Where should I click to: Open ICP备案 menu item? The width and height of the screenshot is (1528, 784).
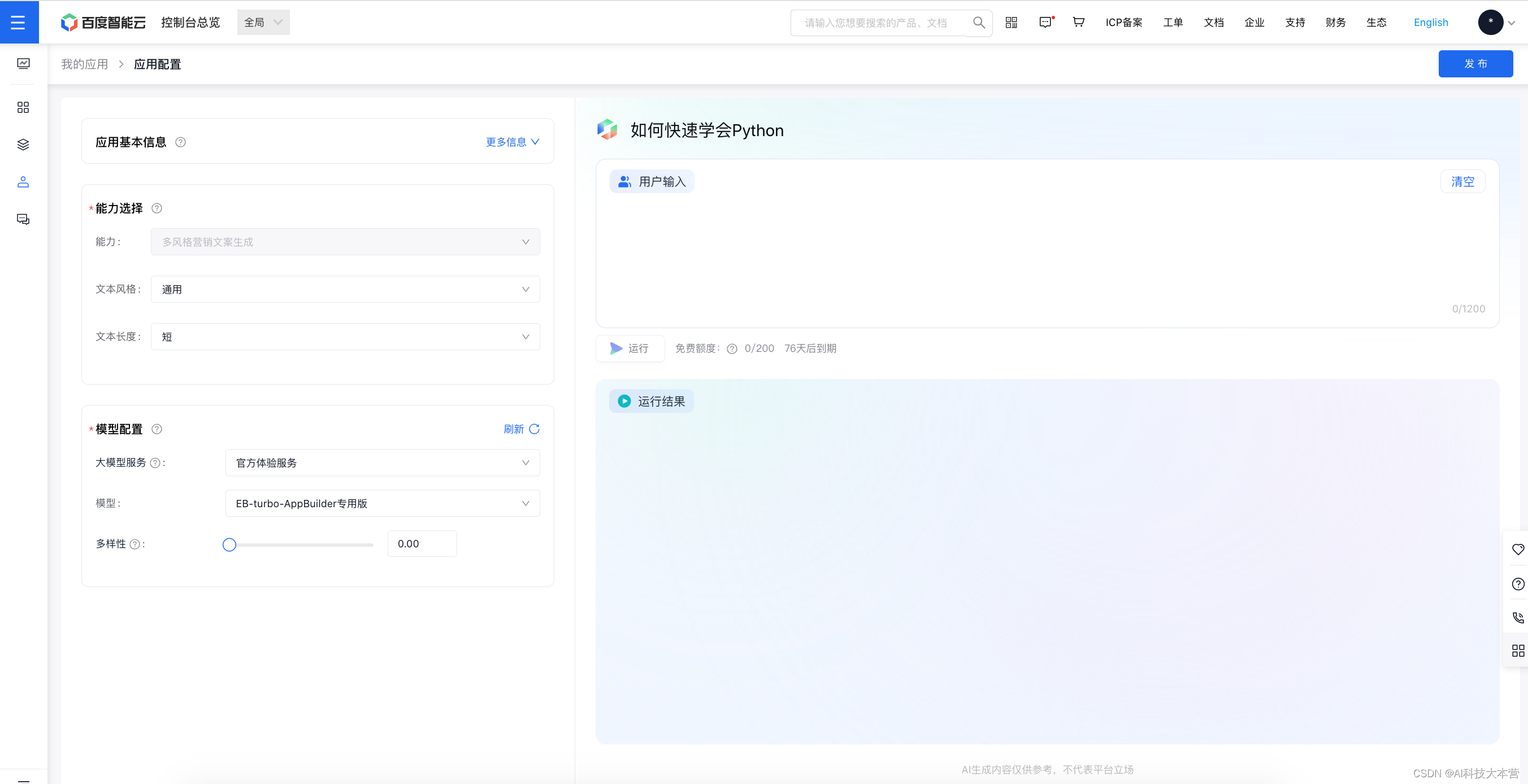coord(1123,23)
